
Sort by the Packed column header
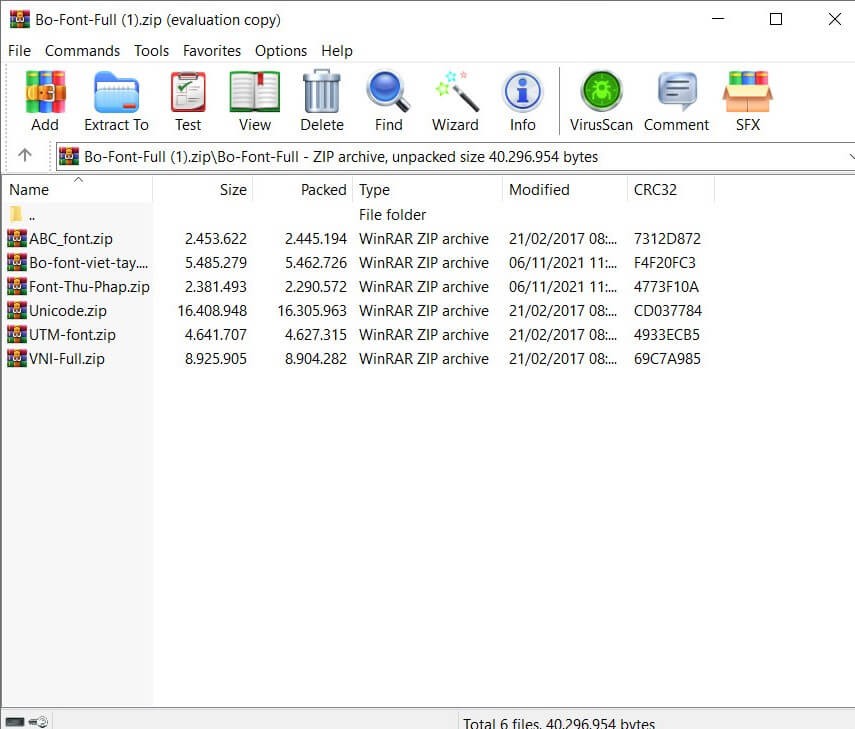(x=303, y=189)
